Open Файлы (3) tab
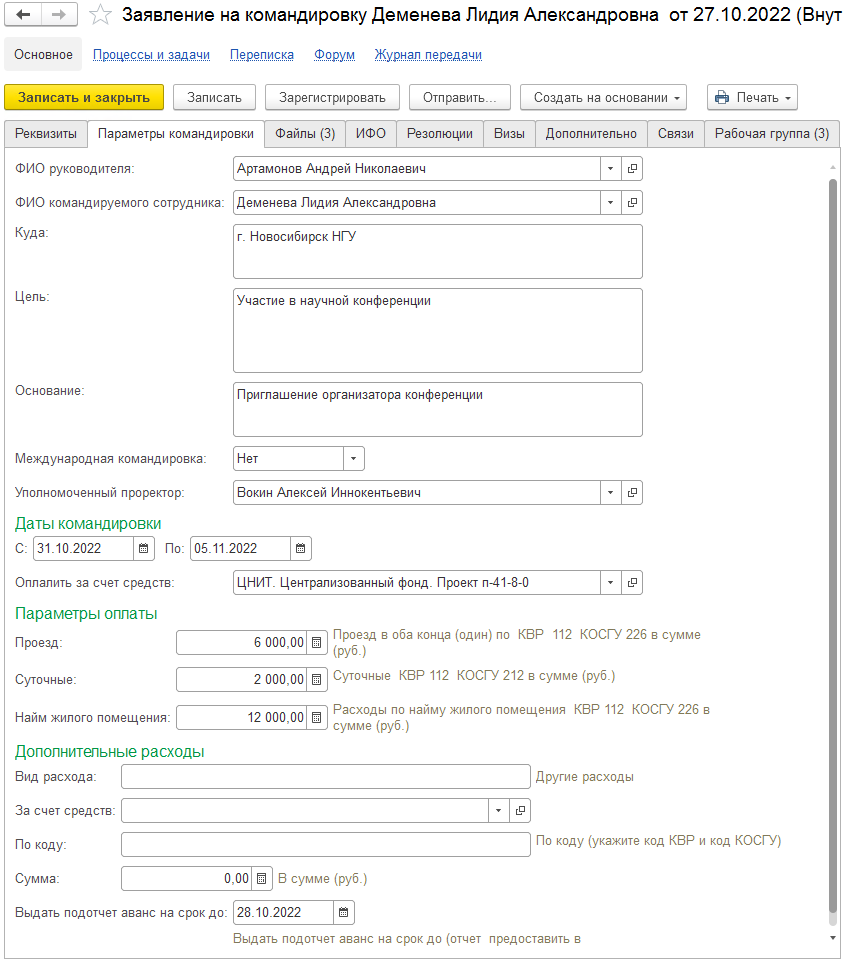 305,134
